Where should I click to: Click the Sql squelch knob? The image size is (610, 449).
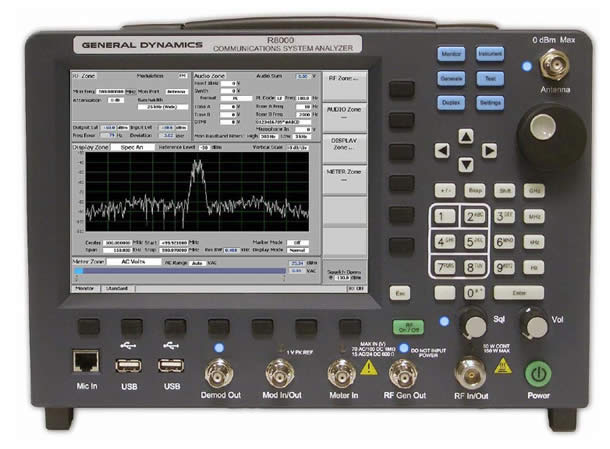[474, 324]
